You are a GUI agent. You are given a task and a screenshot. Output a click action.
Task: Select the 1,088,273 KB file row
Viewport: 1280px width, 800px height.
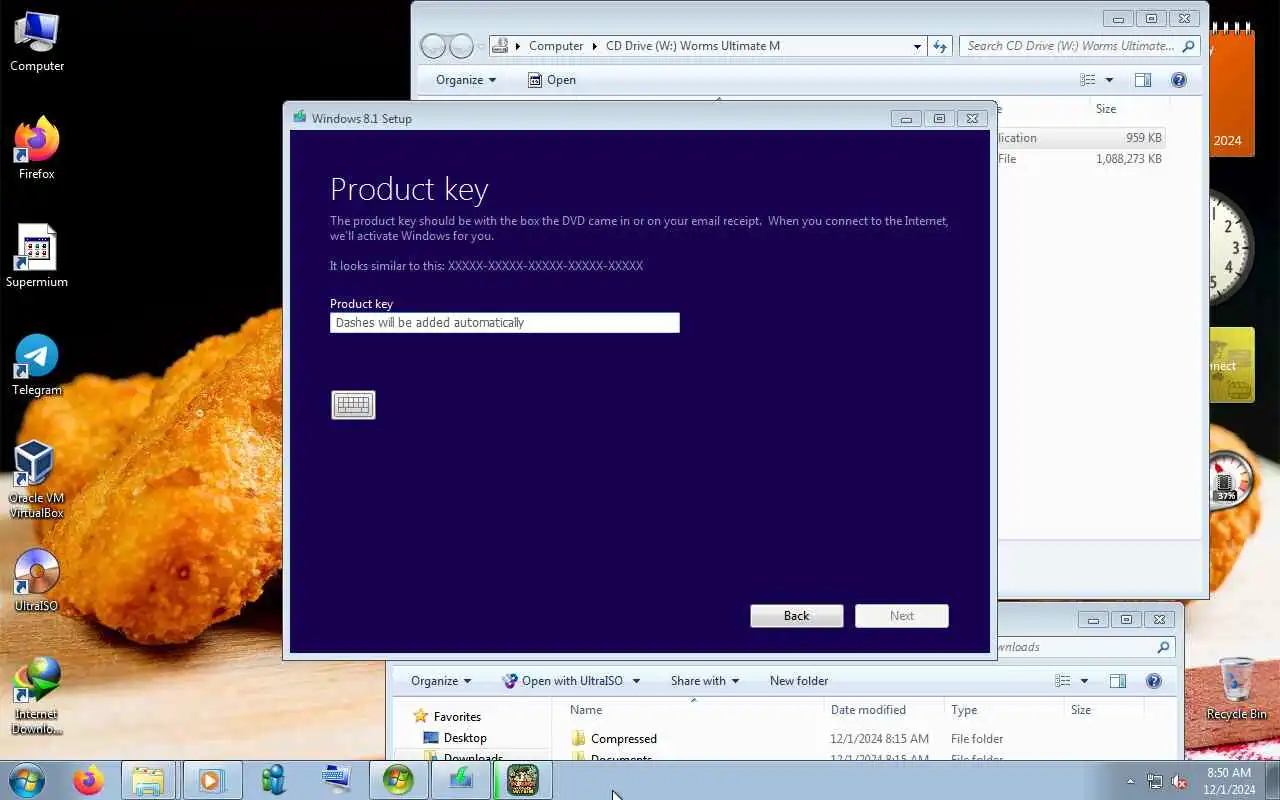[x=1080, y=159]
